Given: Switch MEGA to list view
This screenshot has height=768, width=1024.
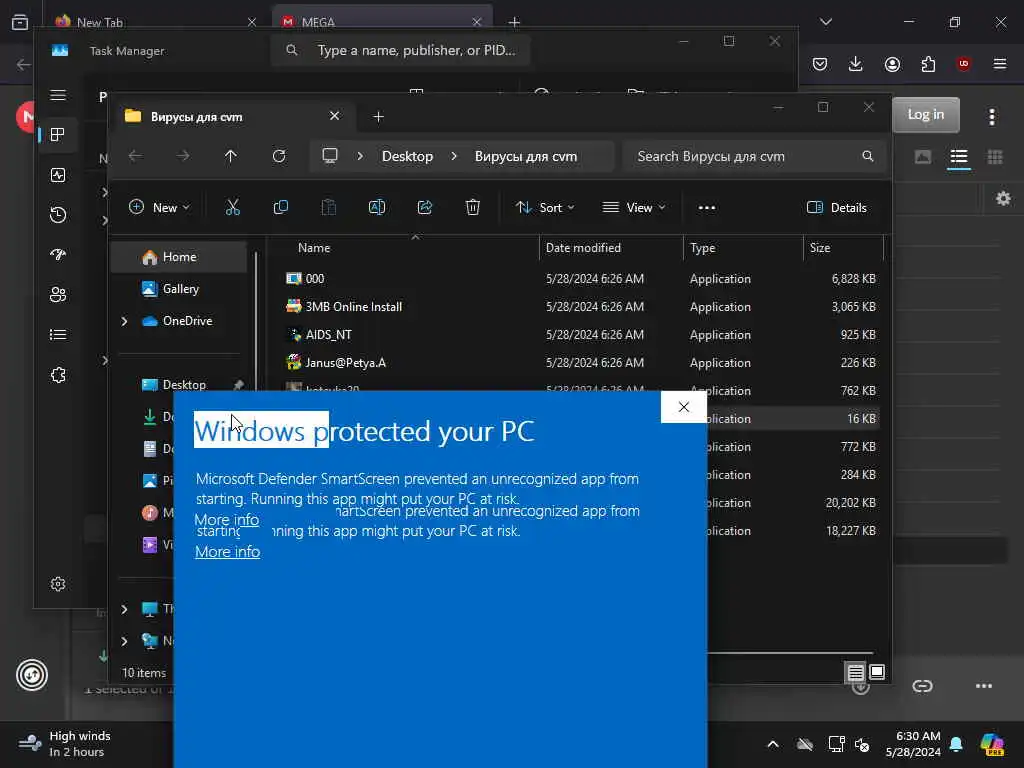Looking at the screenshot, I should (x=959, y=157).
